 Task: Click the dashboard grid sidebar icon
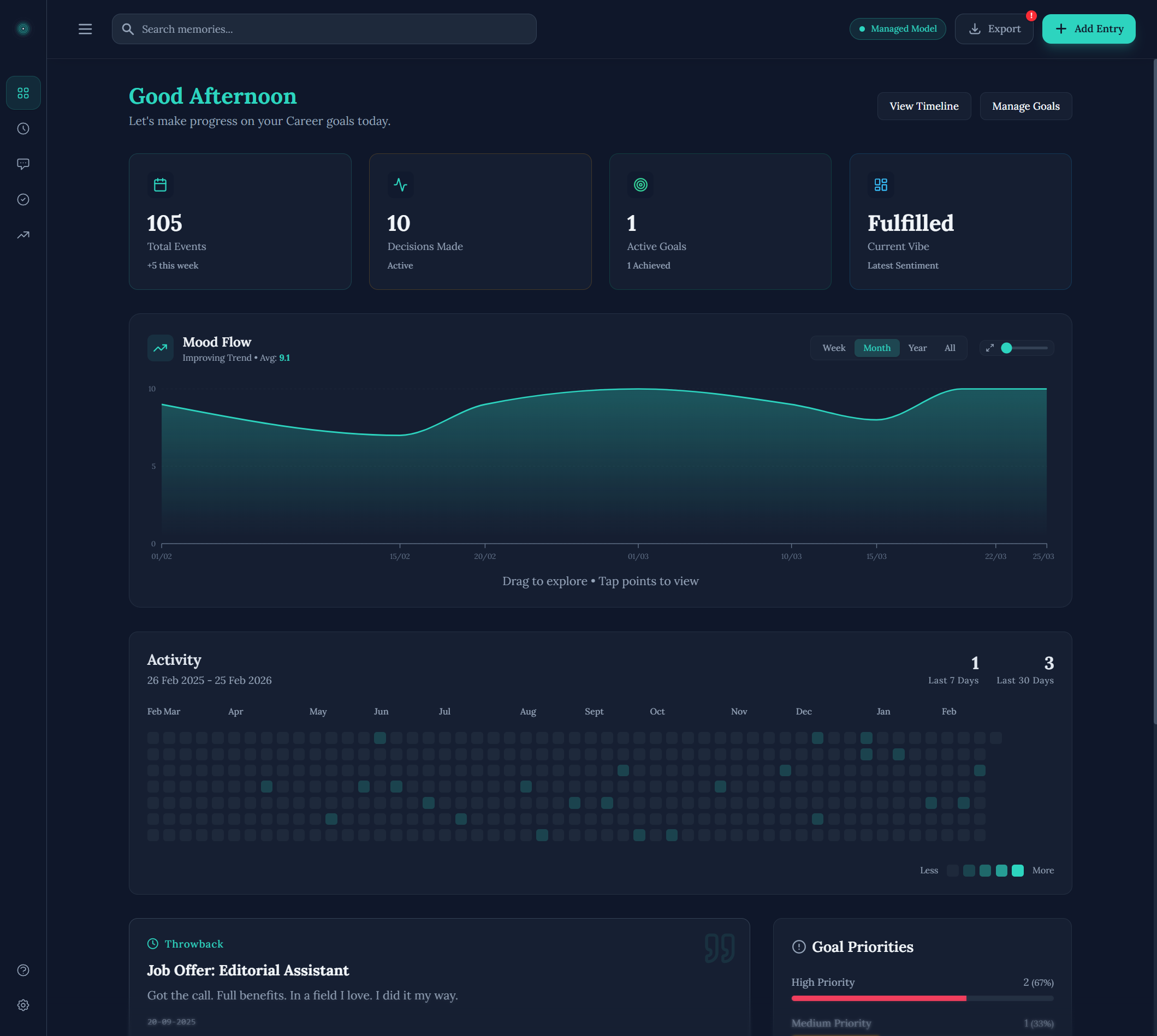(23, 93)
